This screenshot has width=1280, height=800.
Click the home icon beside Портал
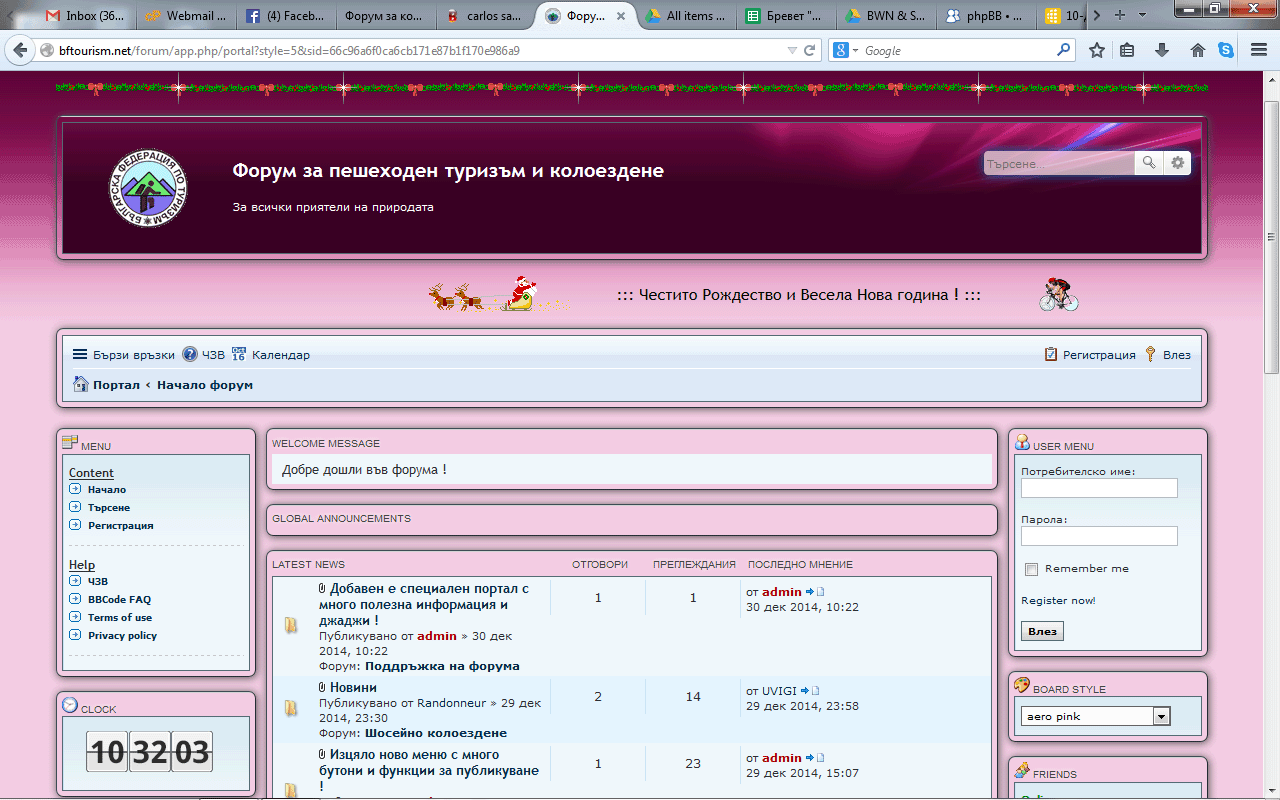(x=81, y=384)
